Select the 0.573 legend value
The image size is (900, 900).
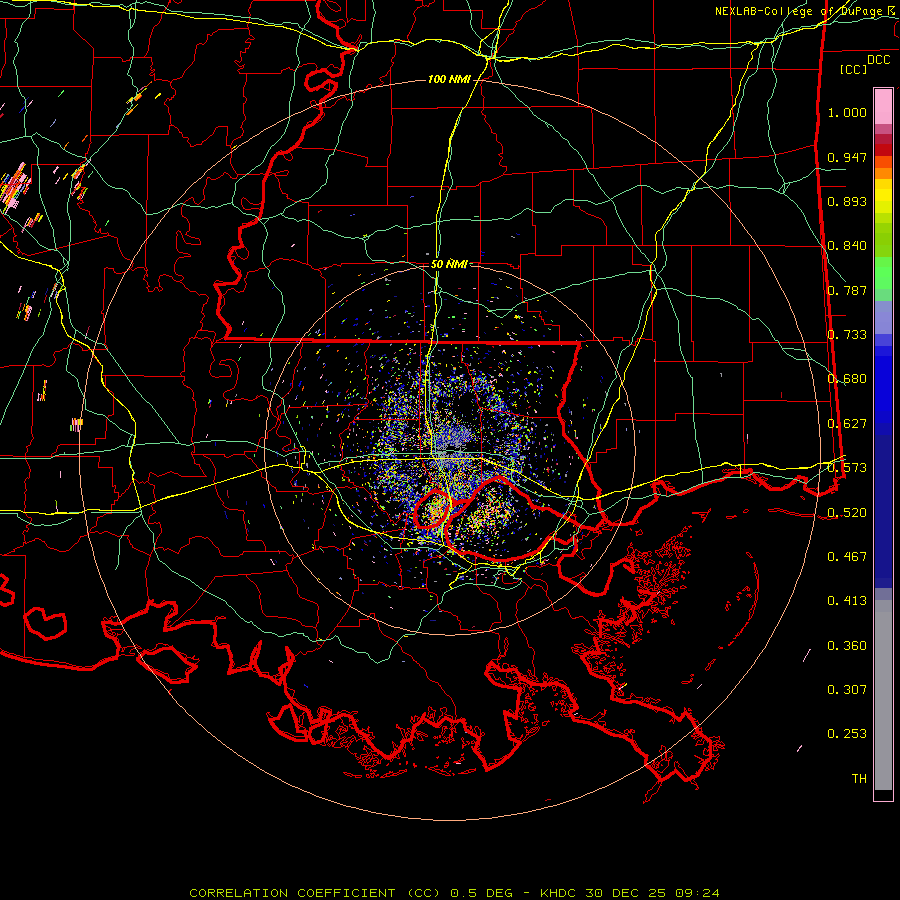pos(847,468)
